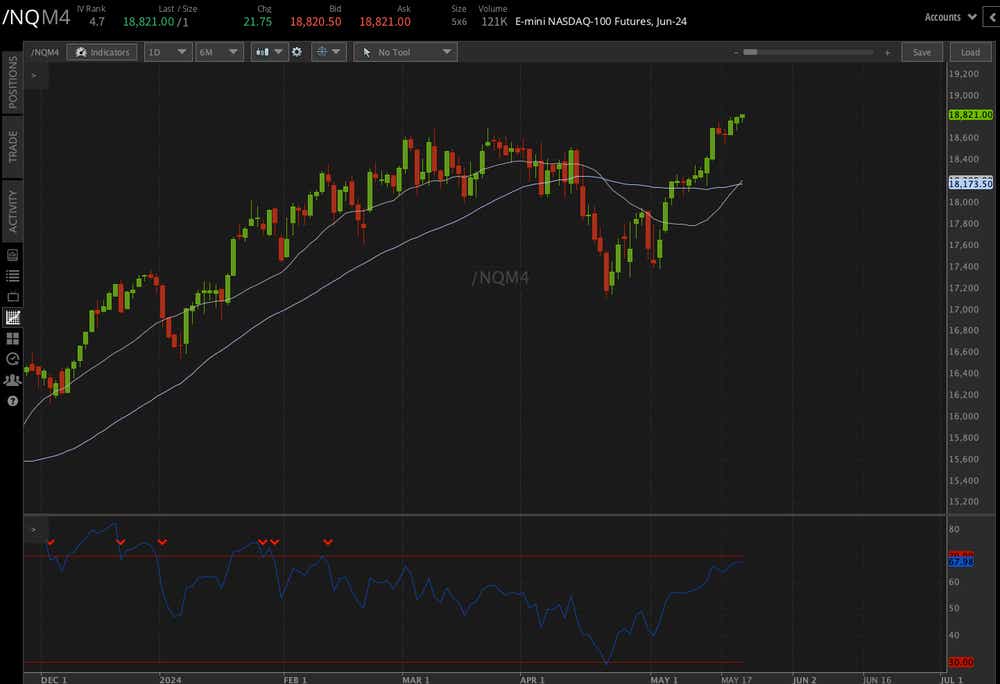Click the Ask price 18,821.00

click(385, 22)
